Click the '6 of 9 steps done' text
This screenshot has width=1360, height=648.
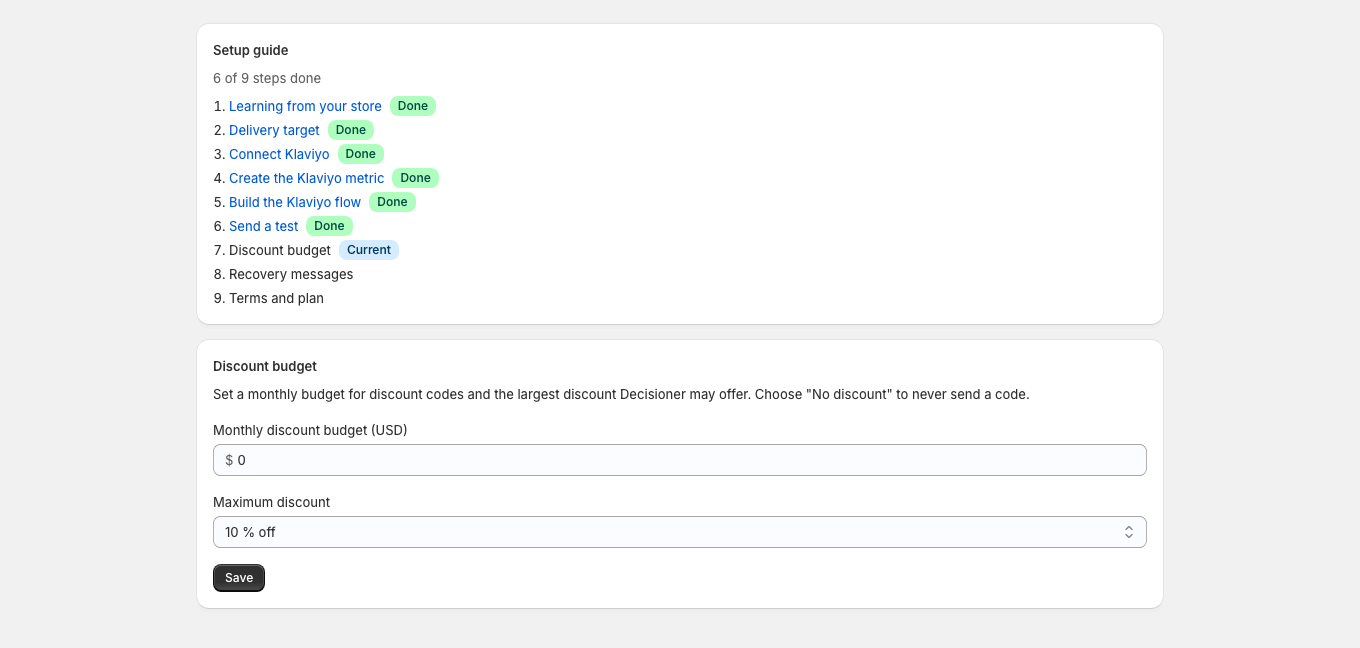click(x=267, y=78)
